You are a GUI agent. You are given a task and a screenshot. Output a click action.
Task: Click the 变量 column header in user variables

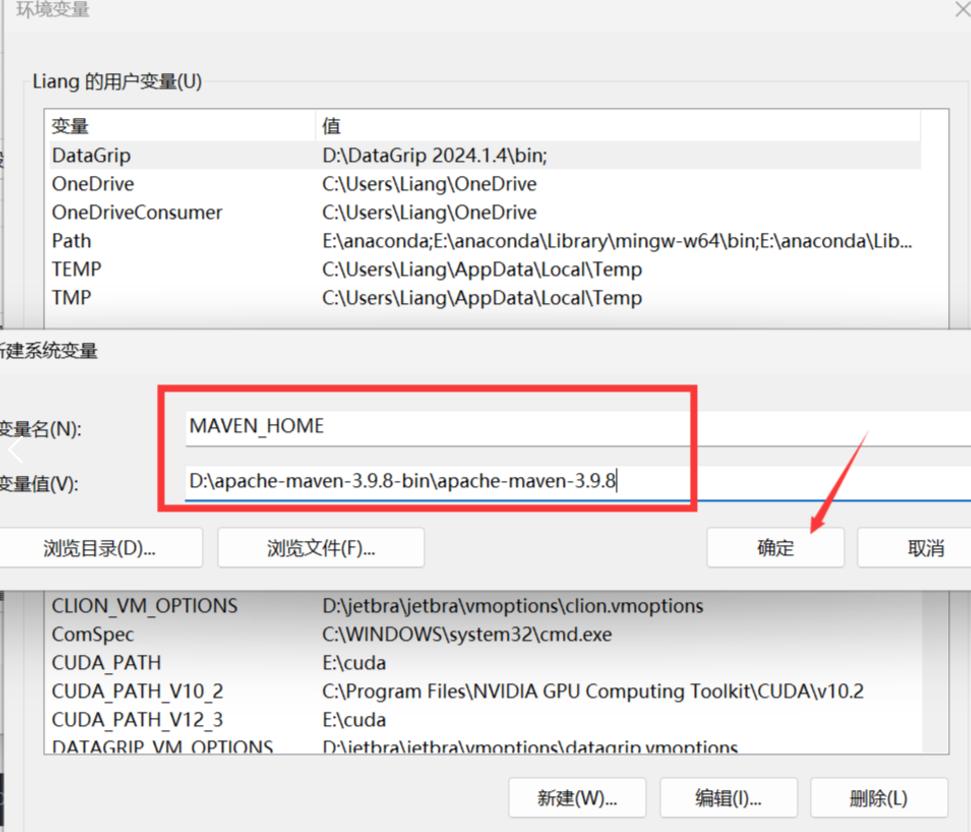[x=181, y=126]
